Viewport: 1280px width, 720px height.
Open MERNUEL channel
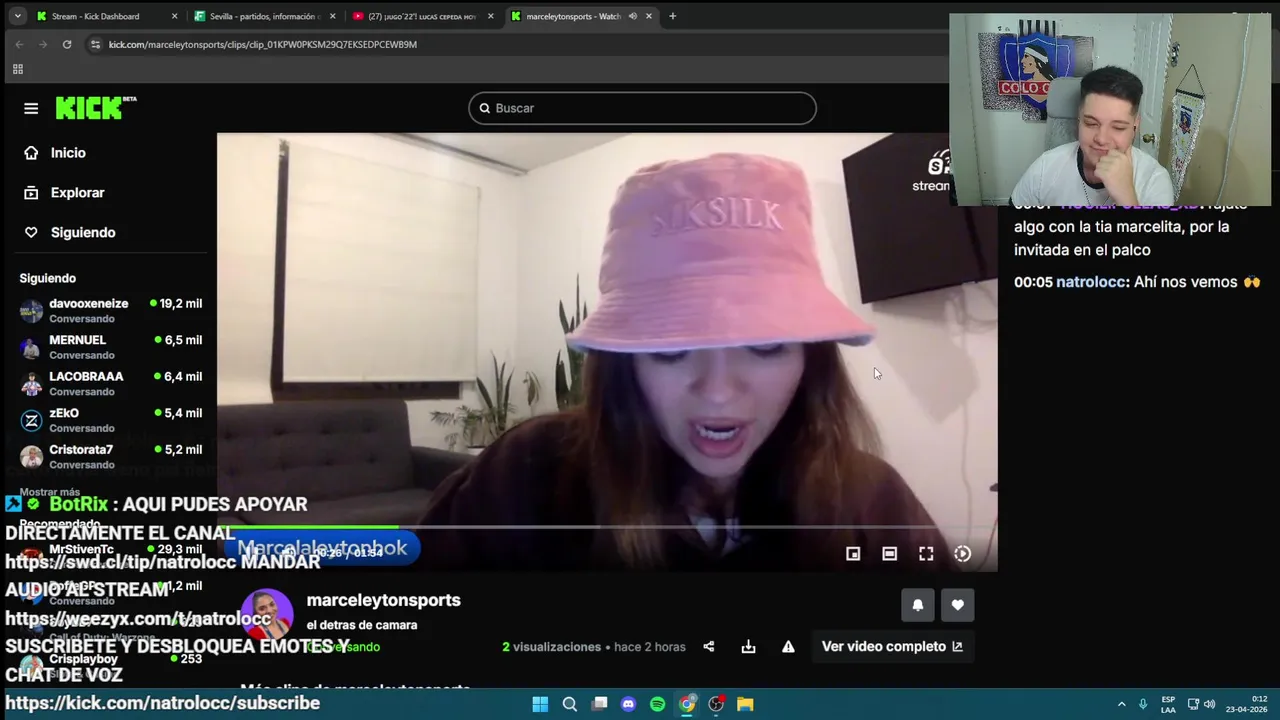point(110,347)
